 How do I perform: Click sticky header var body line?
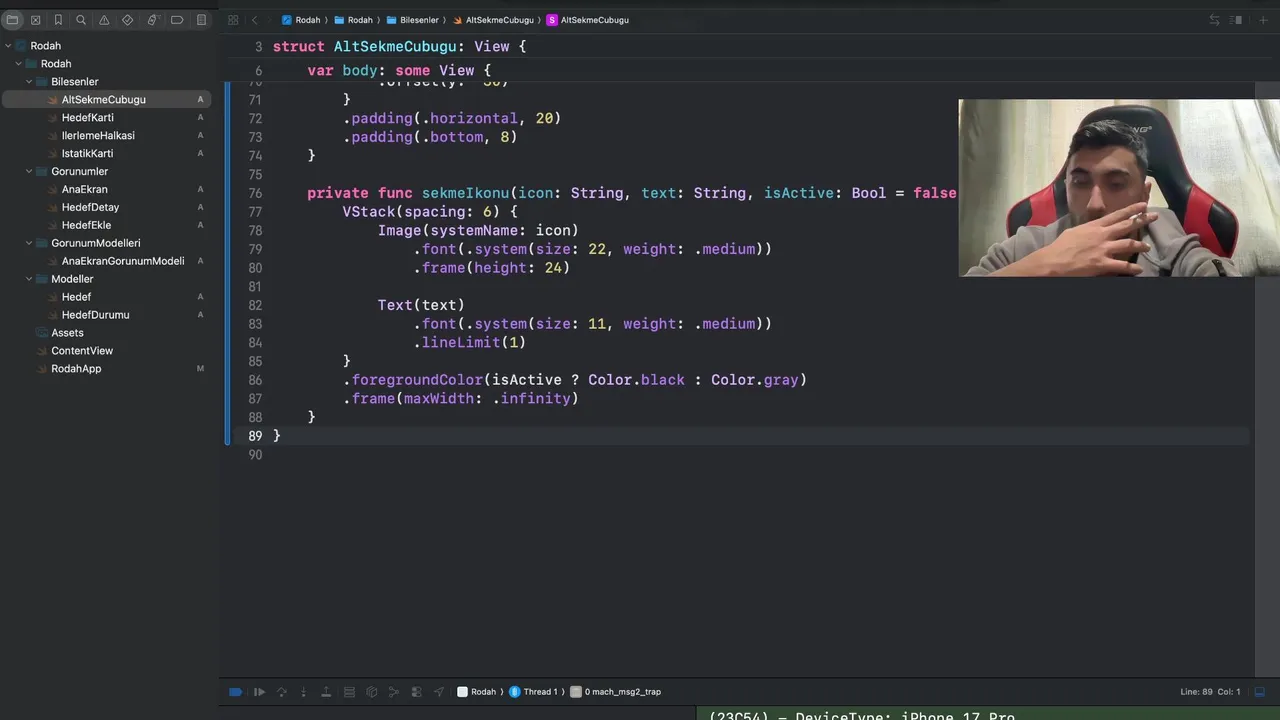tap(399, 71)
